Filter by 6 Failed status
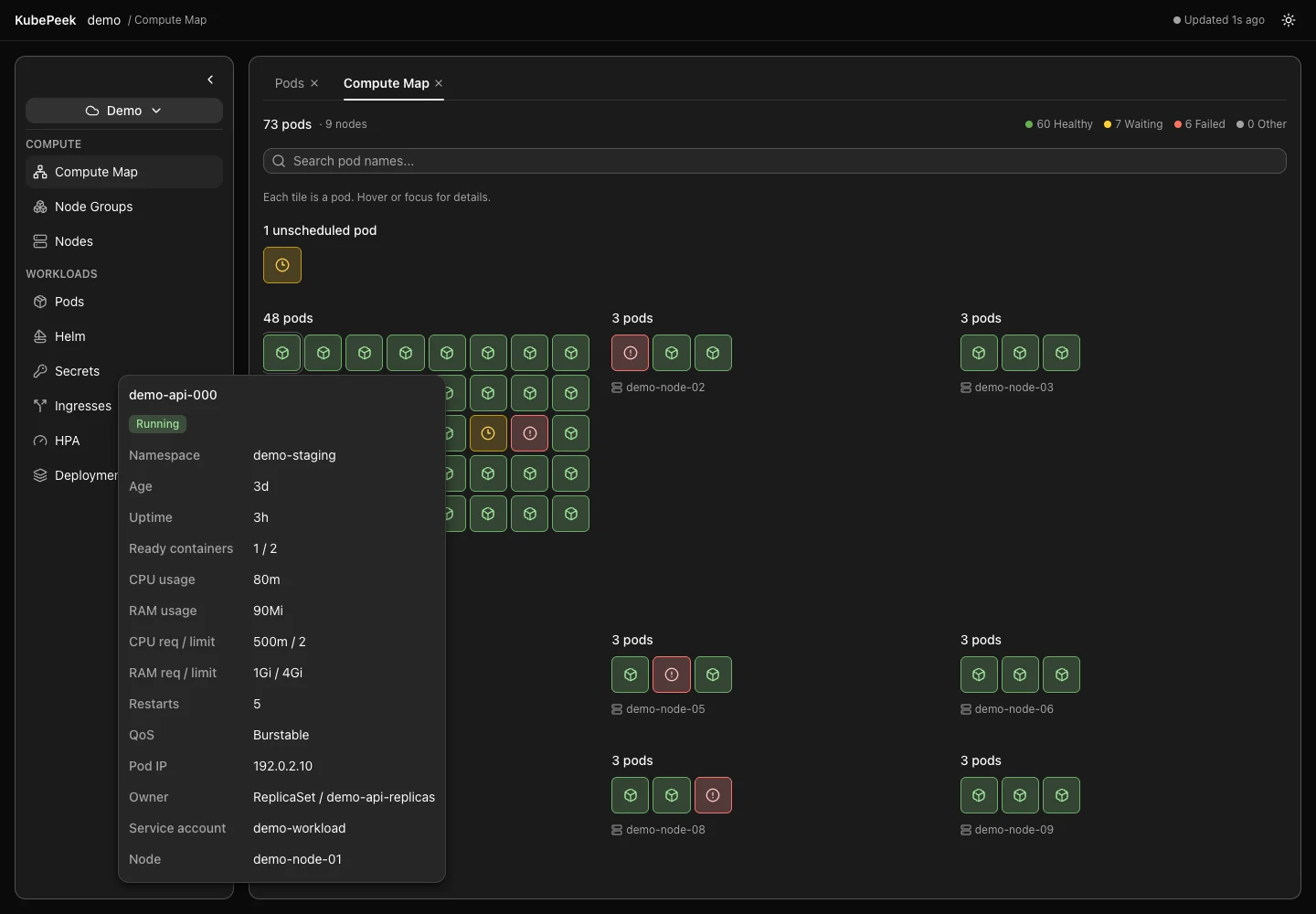Screen dimensions: 1316x914 click(1200, 124)
